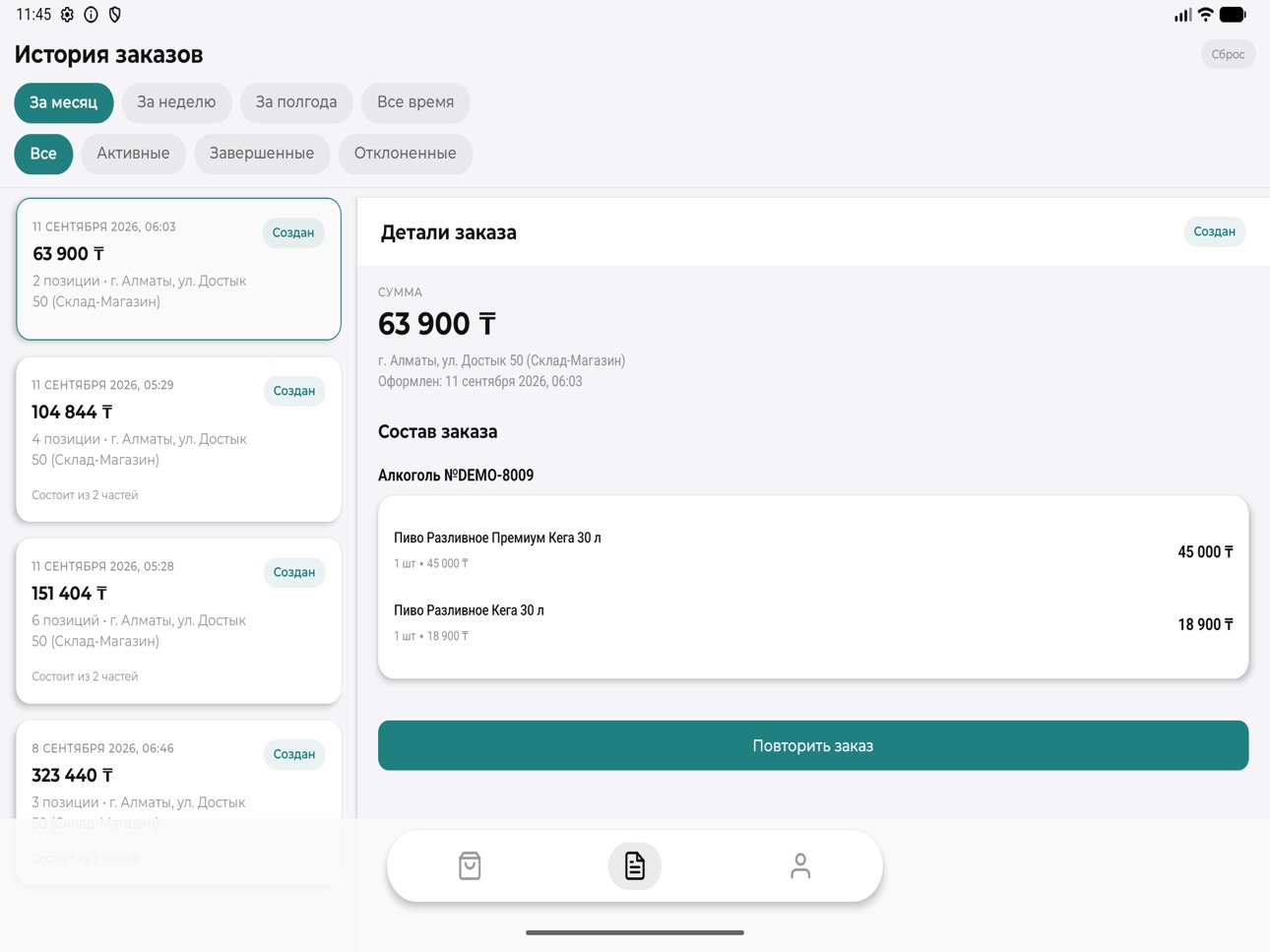Open the profile person icon tab
Screen dimensions: 1270x952
800,865
